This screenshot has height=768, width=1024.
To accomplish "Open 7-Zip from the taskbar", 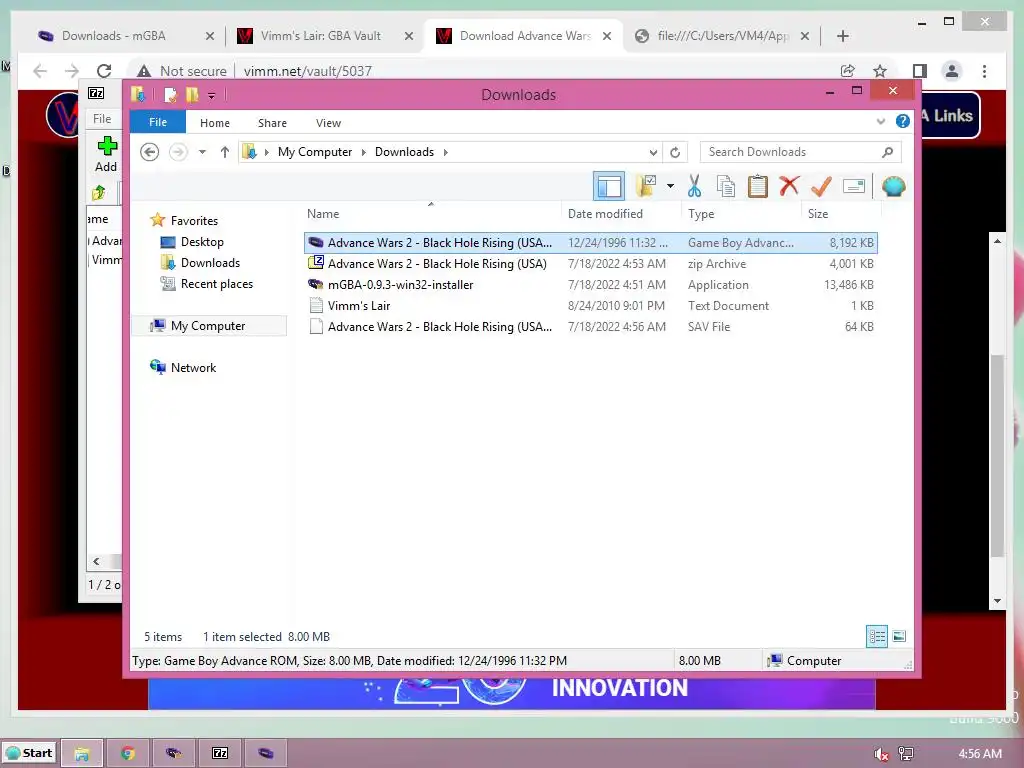I will coord(220,753).
